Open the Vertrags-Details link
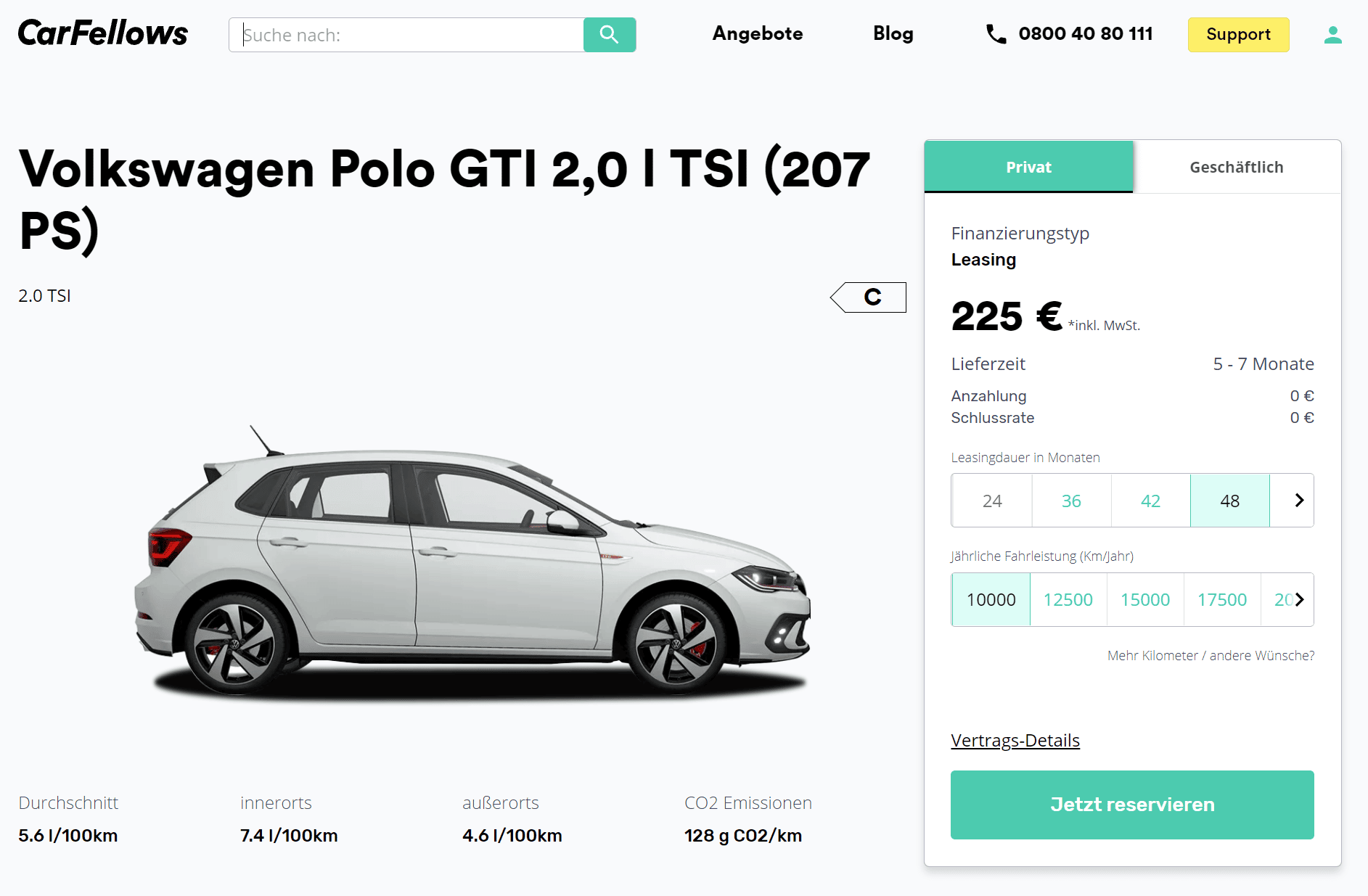 (x=1015, y=740)
